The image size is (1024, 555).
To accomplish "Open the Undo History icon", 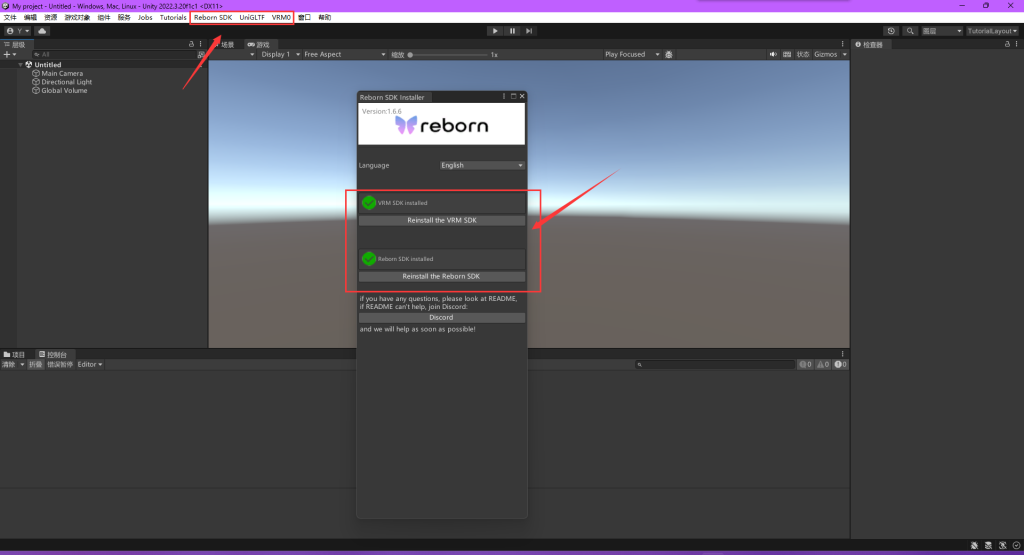I will click(891, 31).
